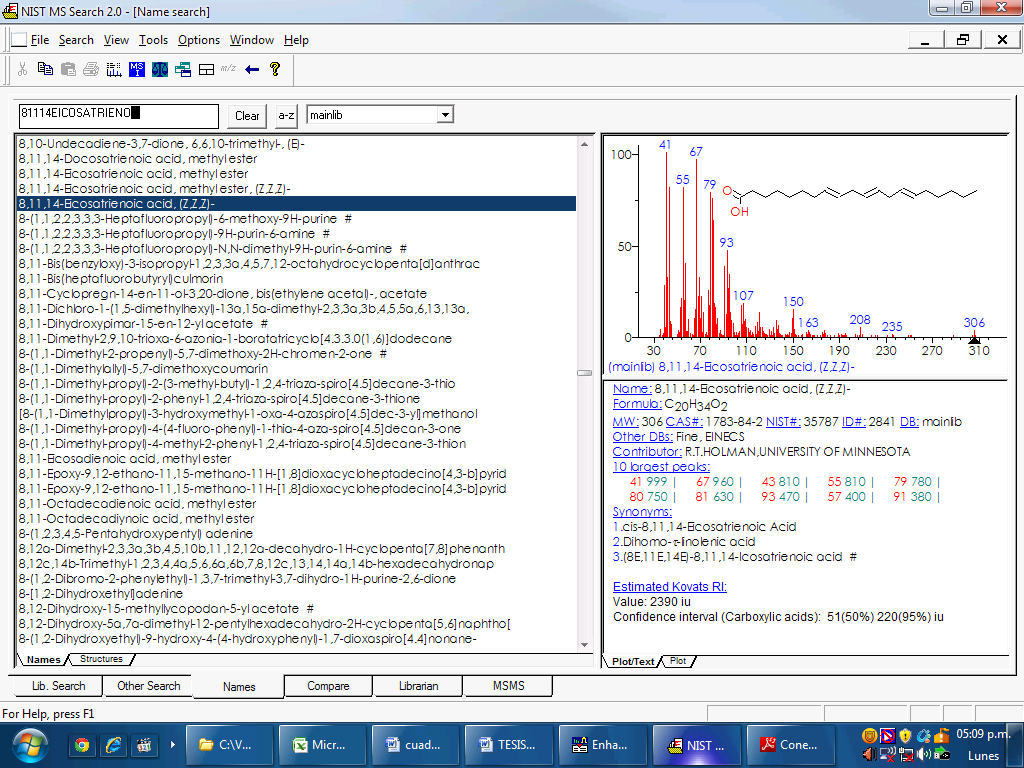Screen dimensions: 1024x768
Task: Click the blue MS I toolbar icon
Action: (136, 69)
